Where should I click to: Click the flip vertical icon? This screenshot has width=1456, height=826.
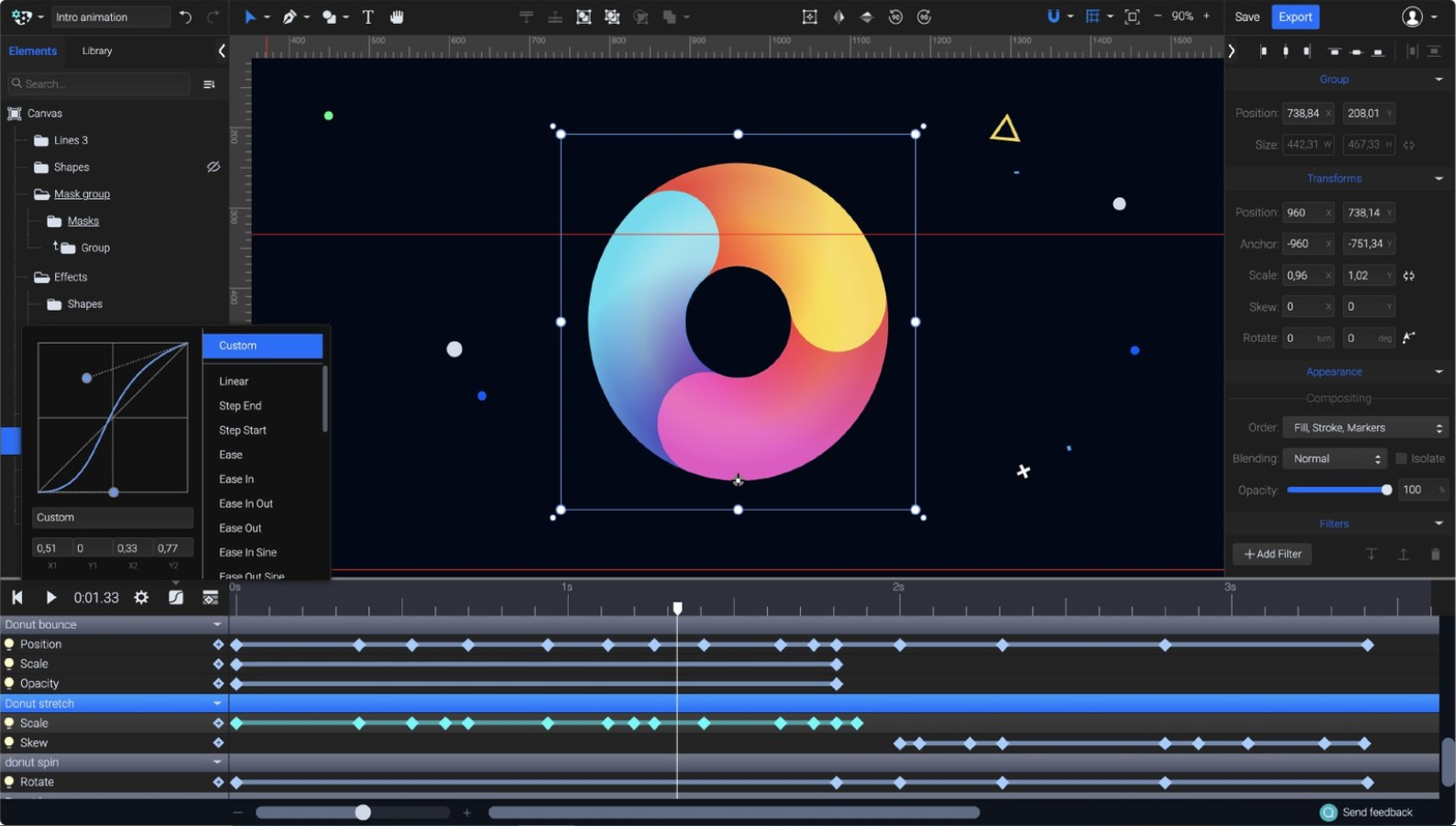867,17
